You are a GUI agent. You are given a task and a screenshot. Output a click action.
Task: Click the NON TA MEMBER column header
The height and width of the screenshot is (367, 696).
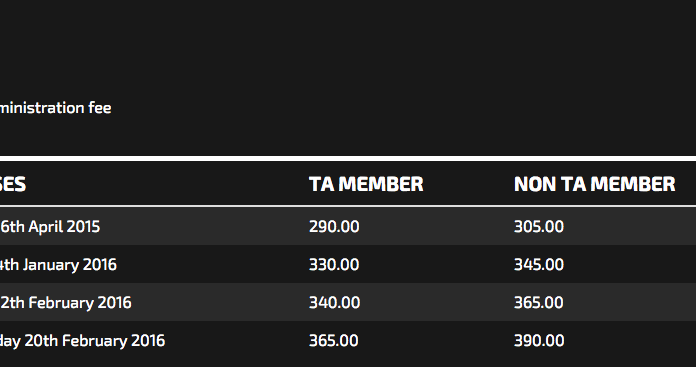coord(594,184)
